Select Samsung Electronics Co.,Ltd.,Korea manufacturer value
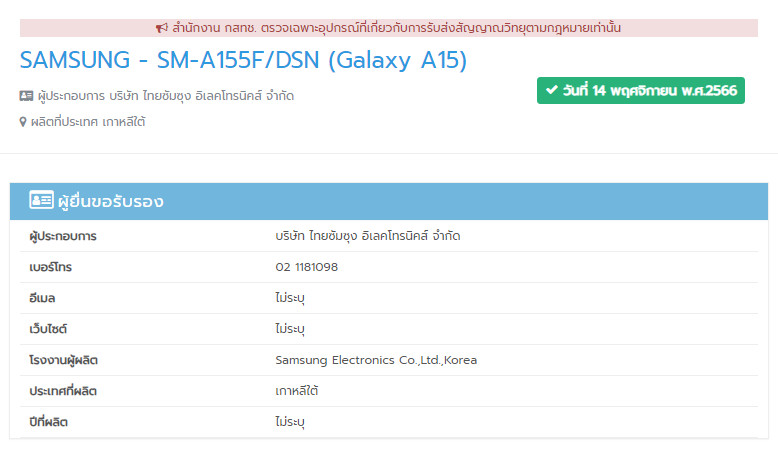The width and height of the screenshot is (778, 455). [375, 360]
